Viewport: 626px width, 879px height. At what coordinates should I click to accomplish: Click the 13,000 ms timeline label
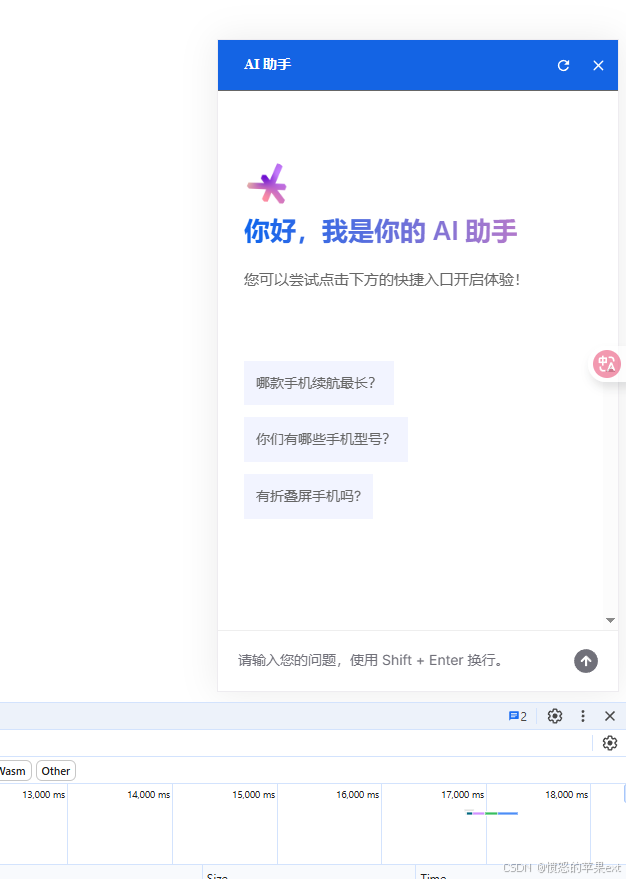[44, 795]
